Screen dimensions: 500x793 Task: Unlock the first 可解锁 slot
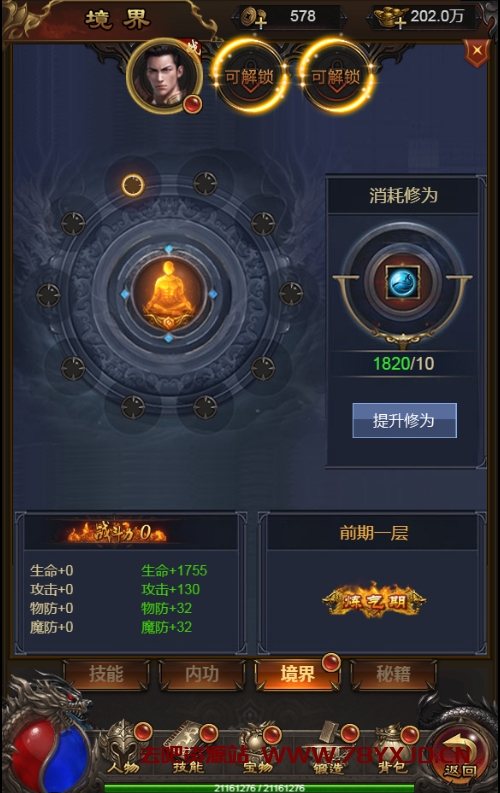[250, 77]
